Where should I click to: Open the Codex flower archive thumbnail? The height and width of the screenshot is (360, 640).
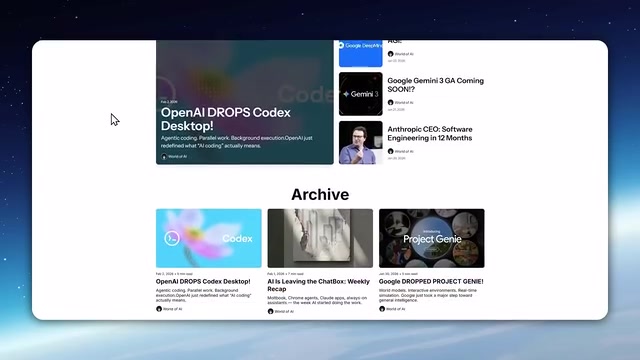[x=209, y=238]
